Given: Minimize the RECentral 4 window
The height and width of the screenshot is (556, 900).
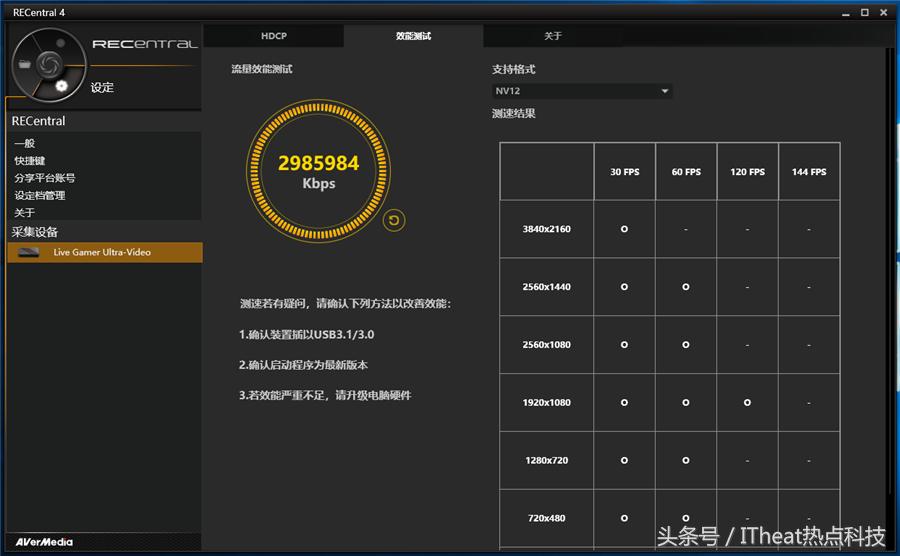Looking at the screenshot, I should (845, 13).
